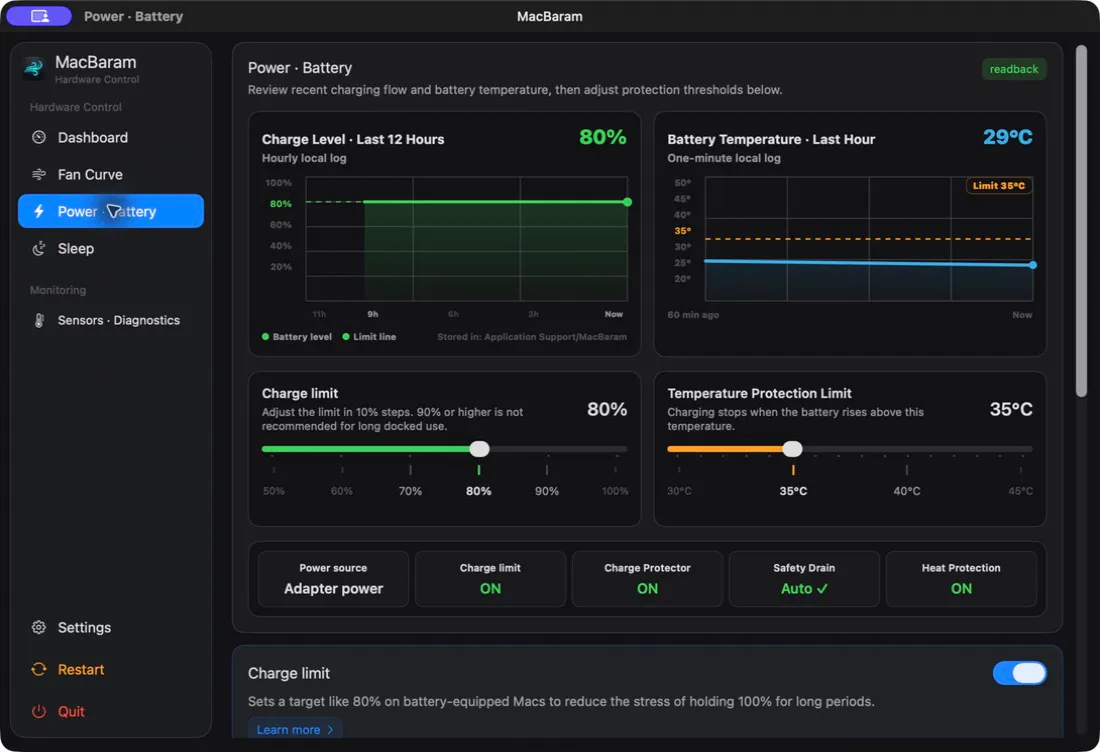This screenshot has width=1100, height=752.
Task: Go to the Sleep section
Action: tap(111, 248)
